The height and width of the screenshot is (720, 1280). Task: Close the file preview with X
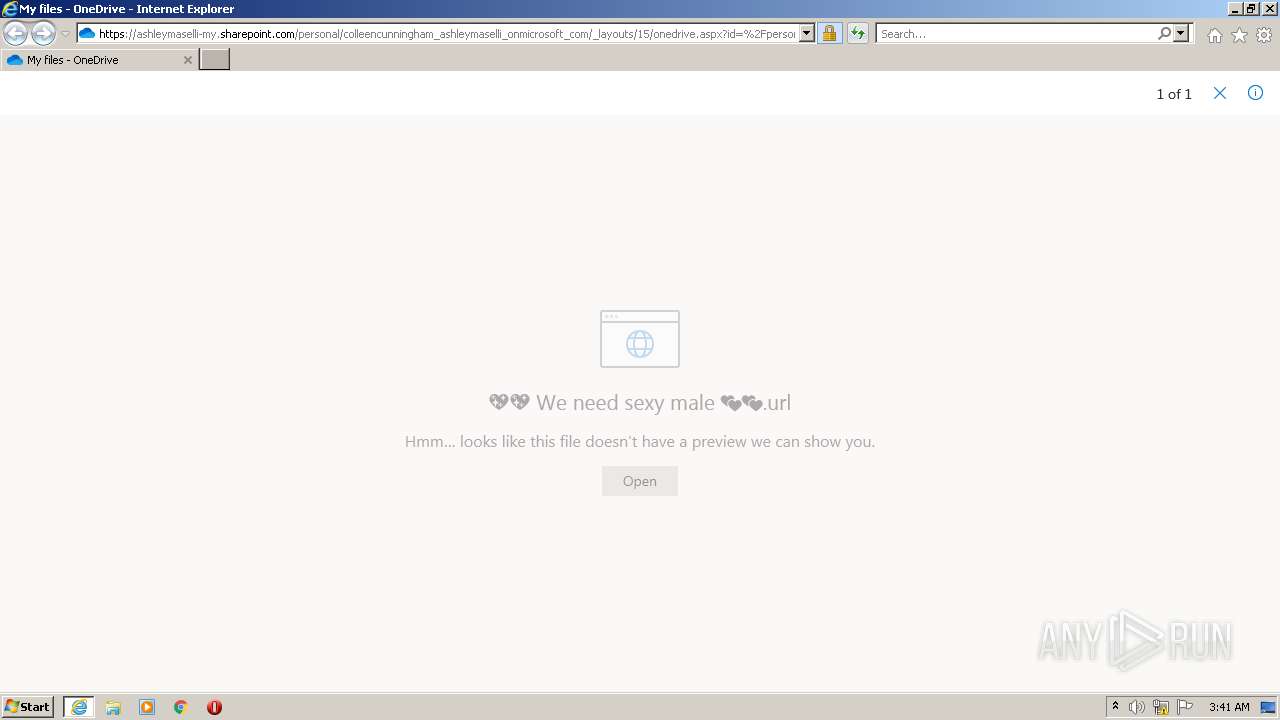[1220, 93]
